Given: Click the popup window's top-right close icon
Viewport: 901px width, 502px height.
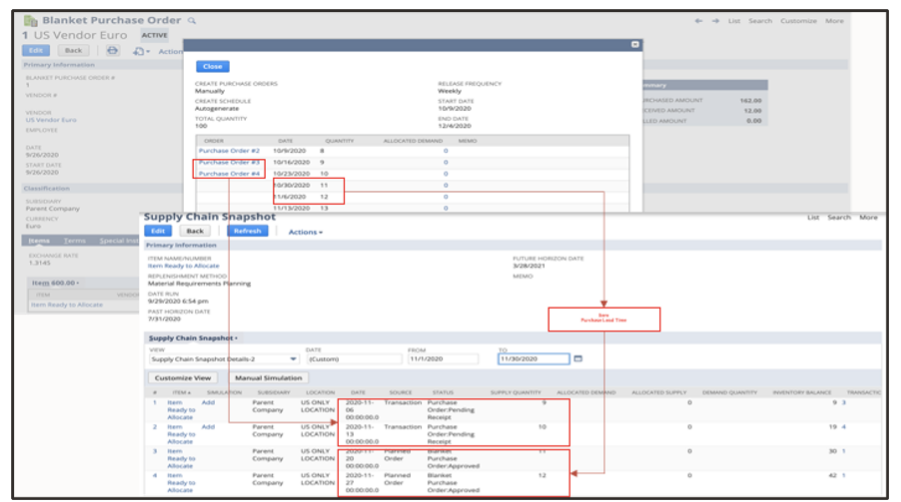Looking at the screenshot, I should tap(634, 45).
